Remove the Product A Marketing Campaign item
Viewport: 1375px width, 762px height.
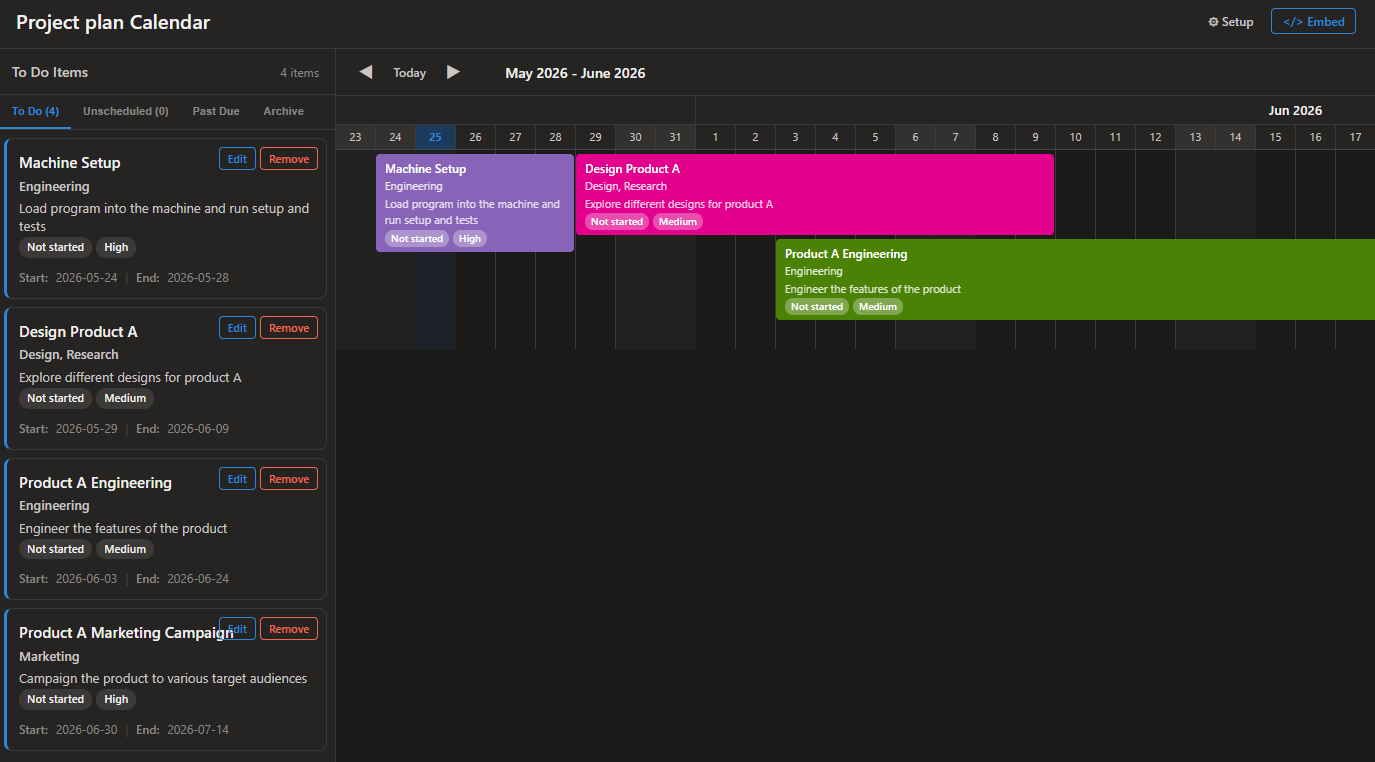click(289, 629)
